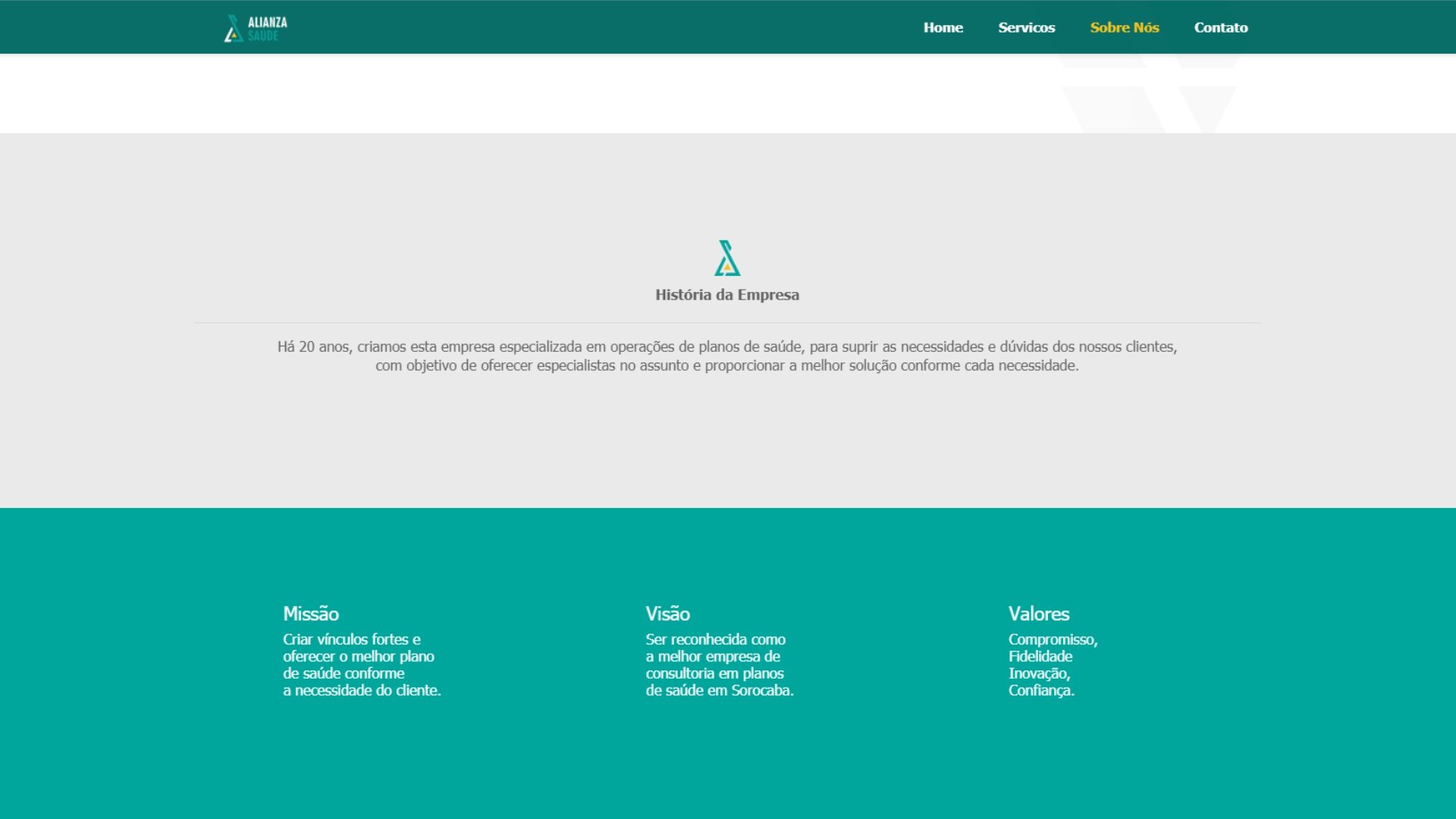Viewport: 1456px width, 819px height.
Task: Open the Contato page
Action: click(1220, 27)
